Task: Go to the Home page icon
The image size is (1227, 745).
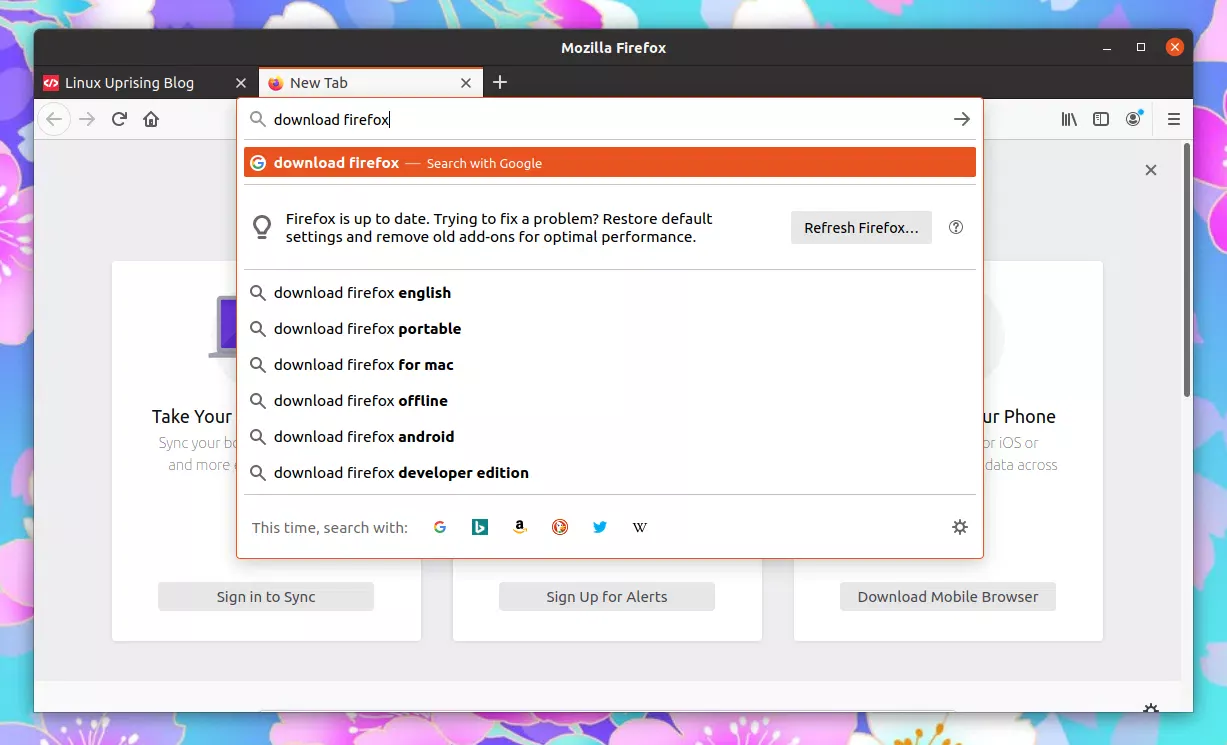Action: click(x=151, y=119)
